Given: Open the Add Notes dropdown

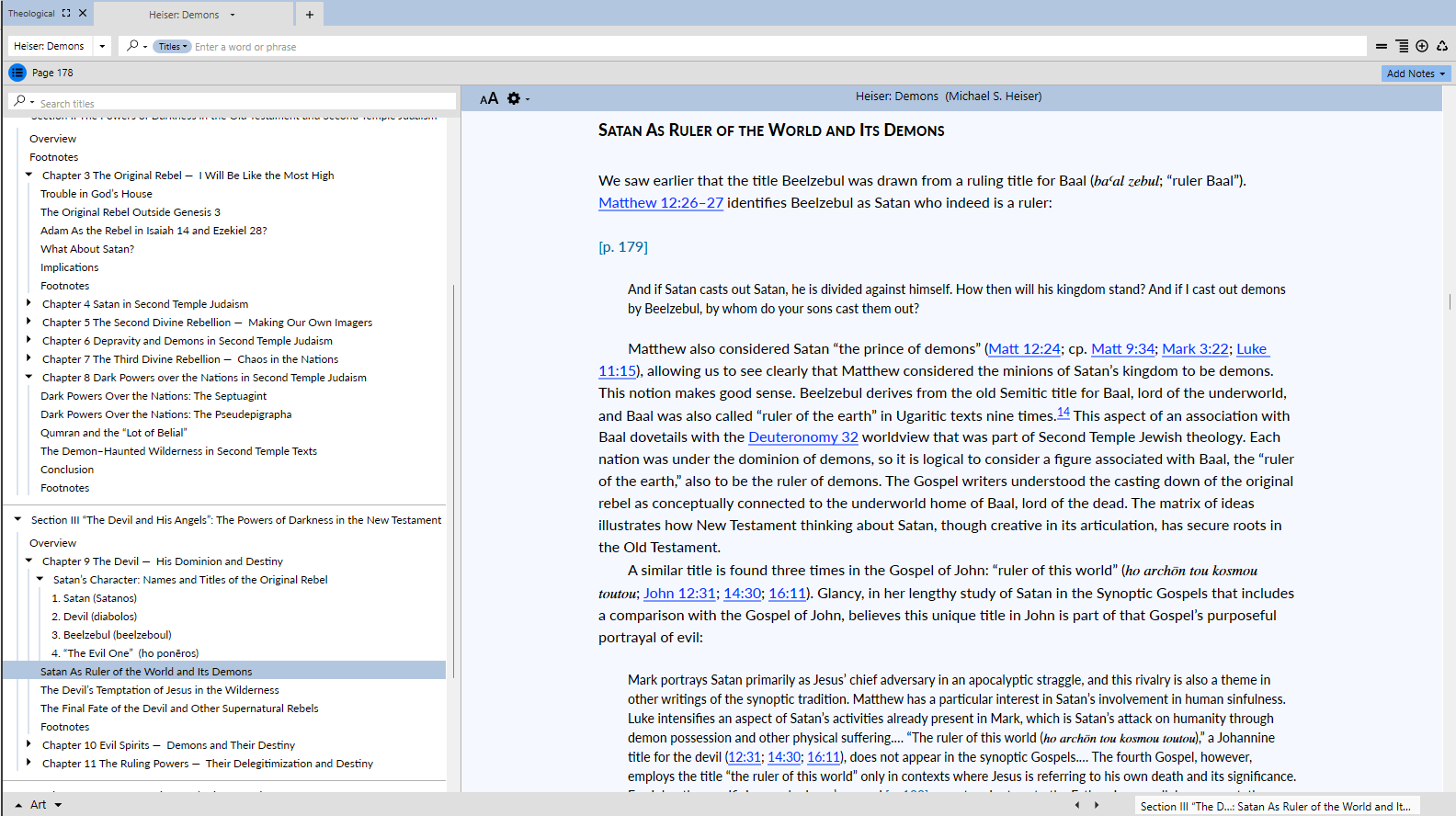Looking at the screenshot, I should click(1416, 74).
